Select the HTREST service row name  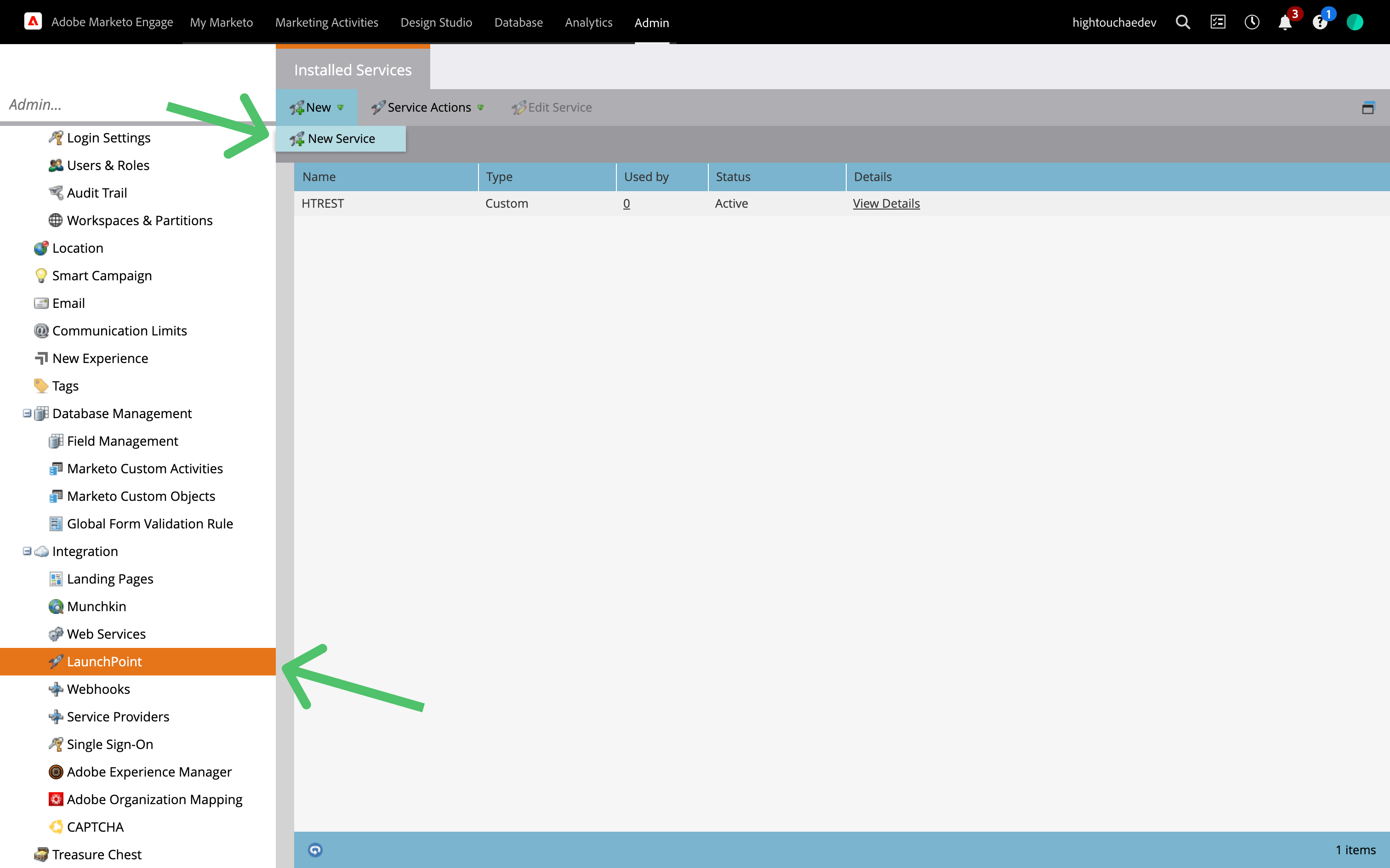tap(322, 203)
